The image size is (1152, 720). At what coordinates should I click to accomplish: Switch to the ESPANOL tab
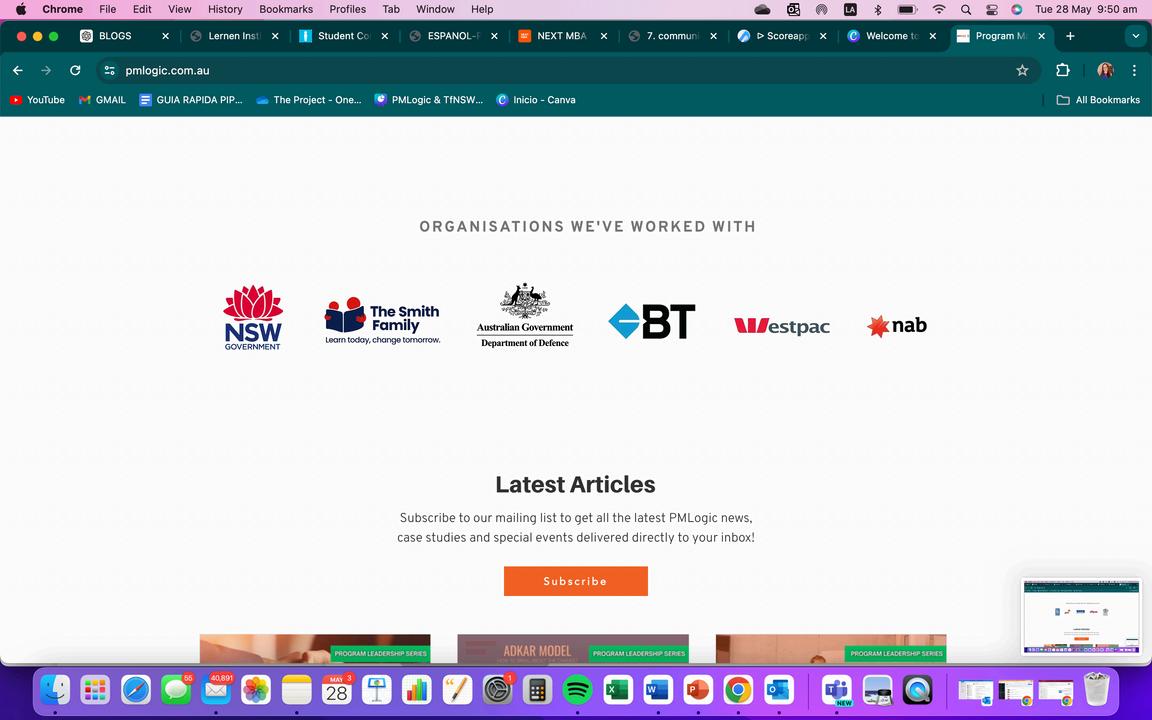tap(453, 36)
